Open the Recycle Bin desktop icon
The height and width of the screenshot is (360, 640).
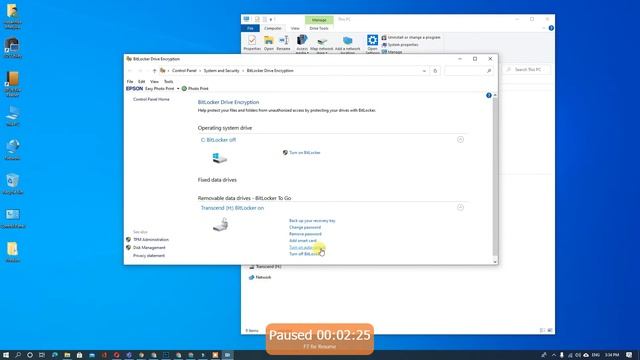(x=13, y=184)
